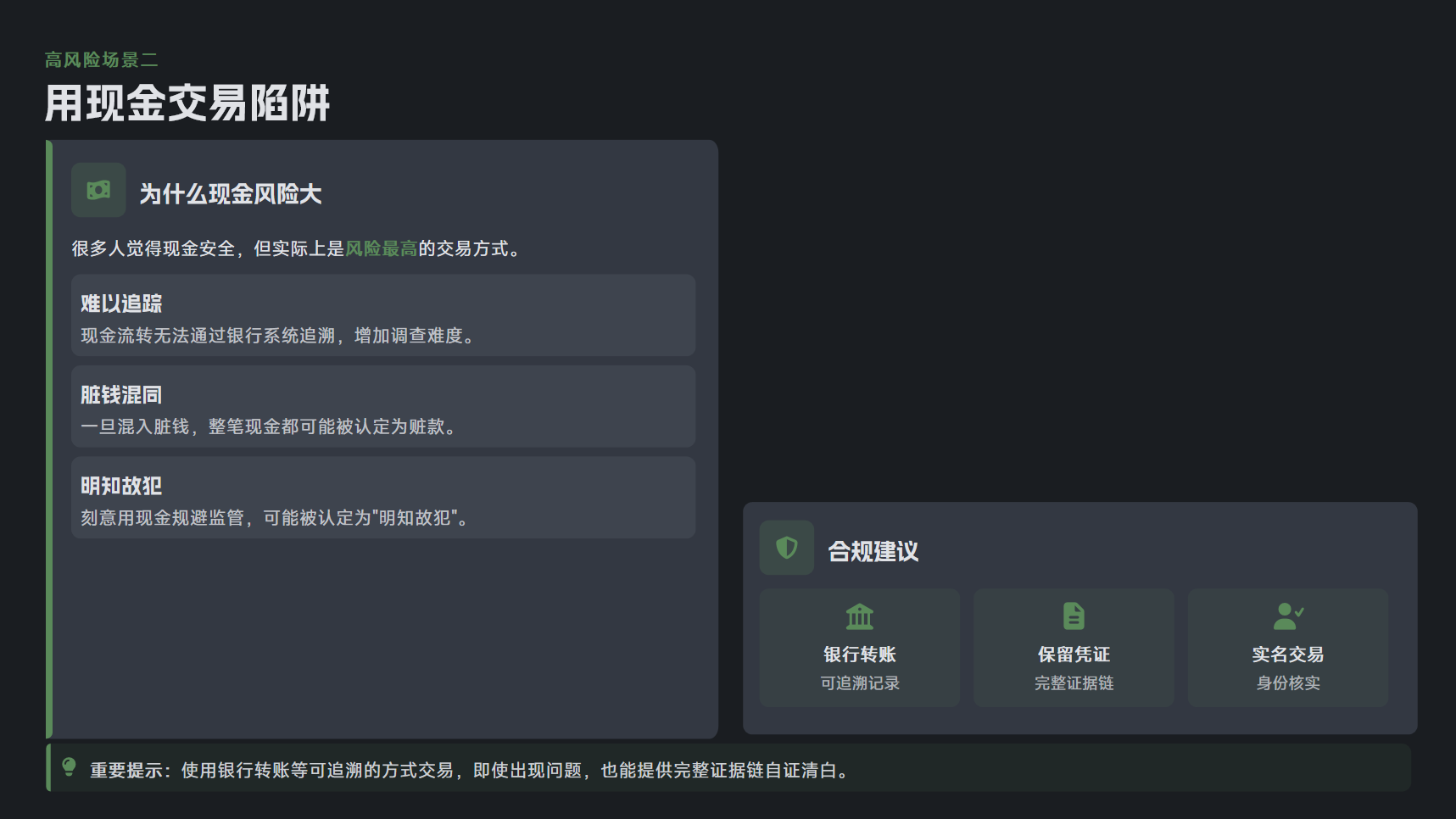Click the 身份核实 subtitle

tap(1287, 683)
